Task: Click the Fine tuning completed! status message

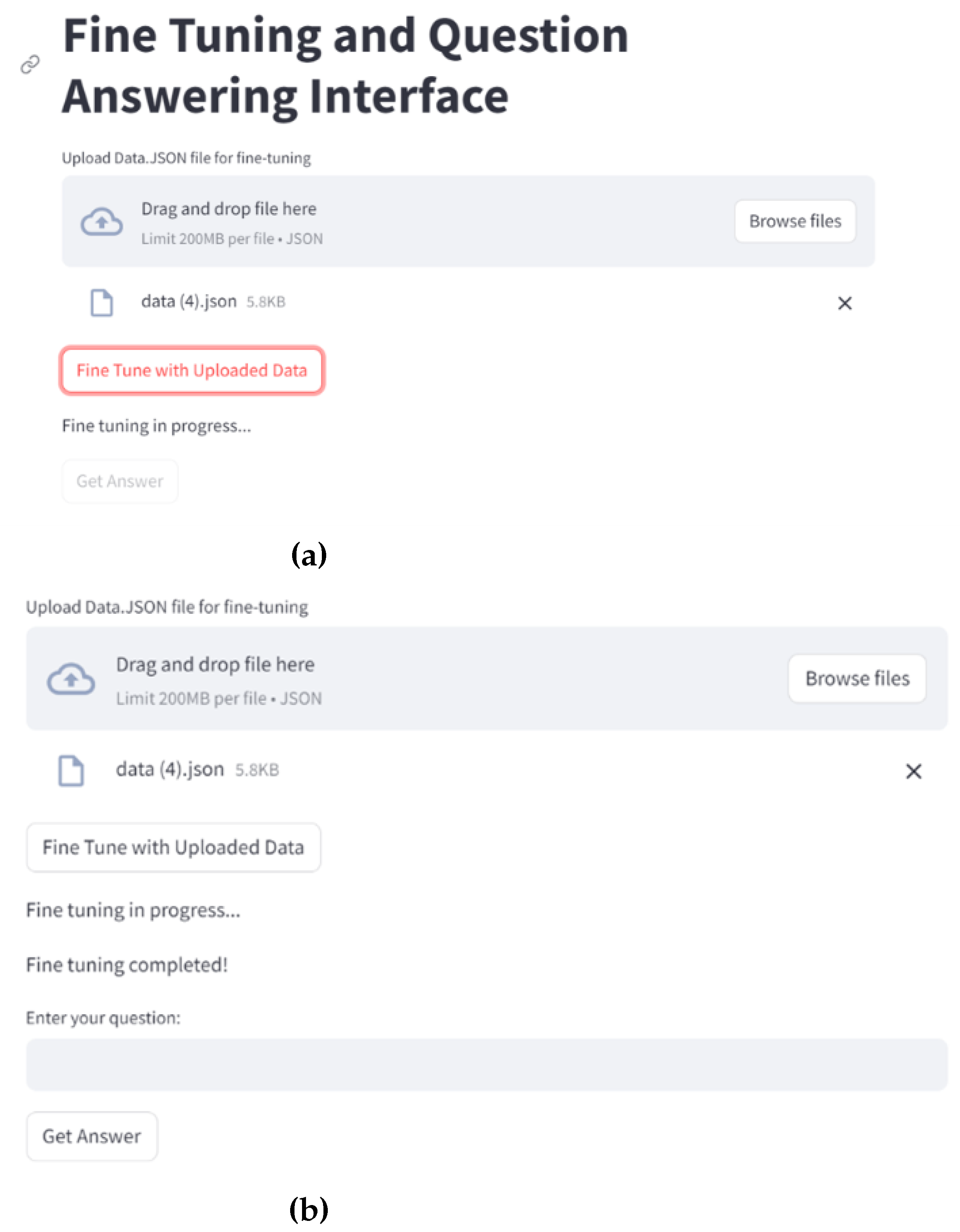Action: pyautogui.click(x=127, y=965)
